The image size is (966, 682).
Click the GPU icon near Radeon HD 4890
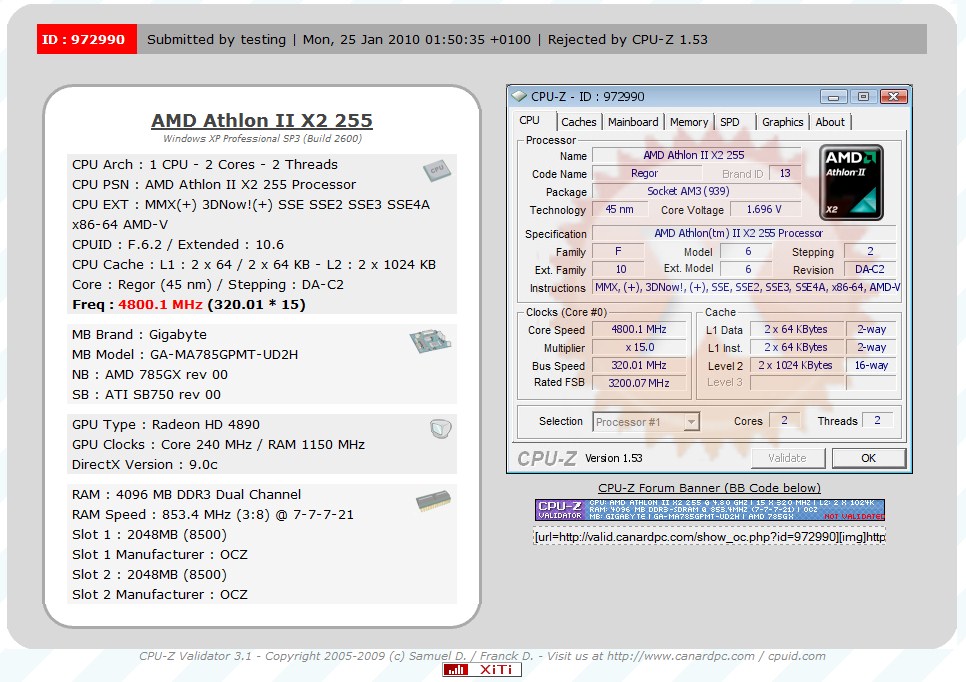(441, 429)
